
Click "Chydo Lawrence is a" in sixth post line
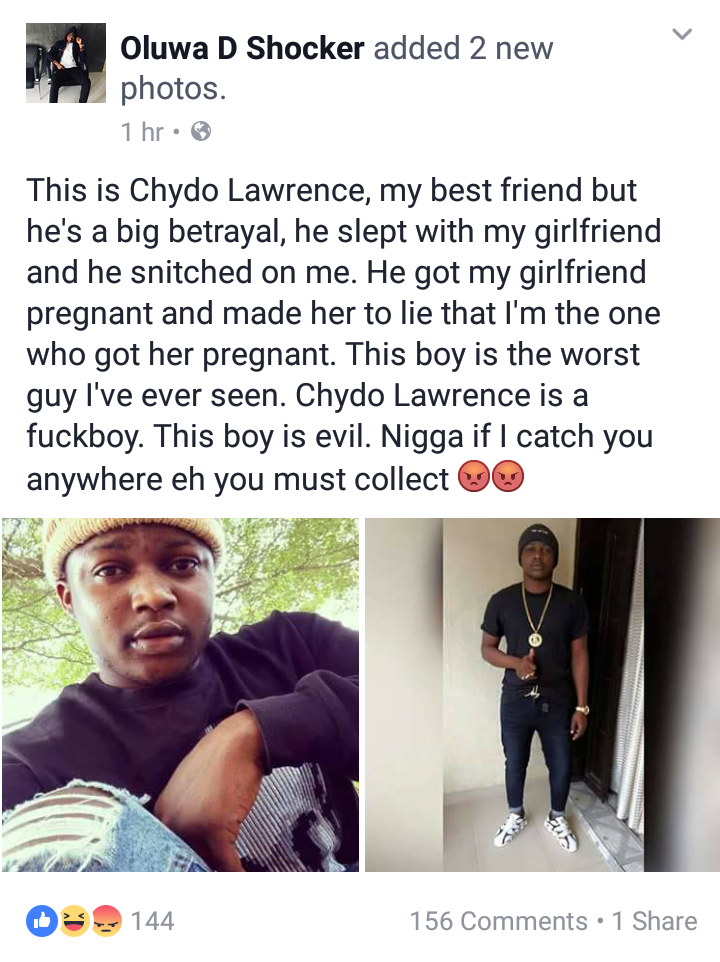click(x=442, y=396)
